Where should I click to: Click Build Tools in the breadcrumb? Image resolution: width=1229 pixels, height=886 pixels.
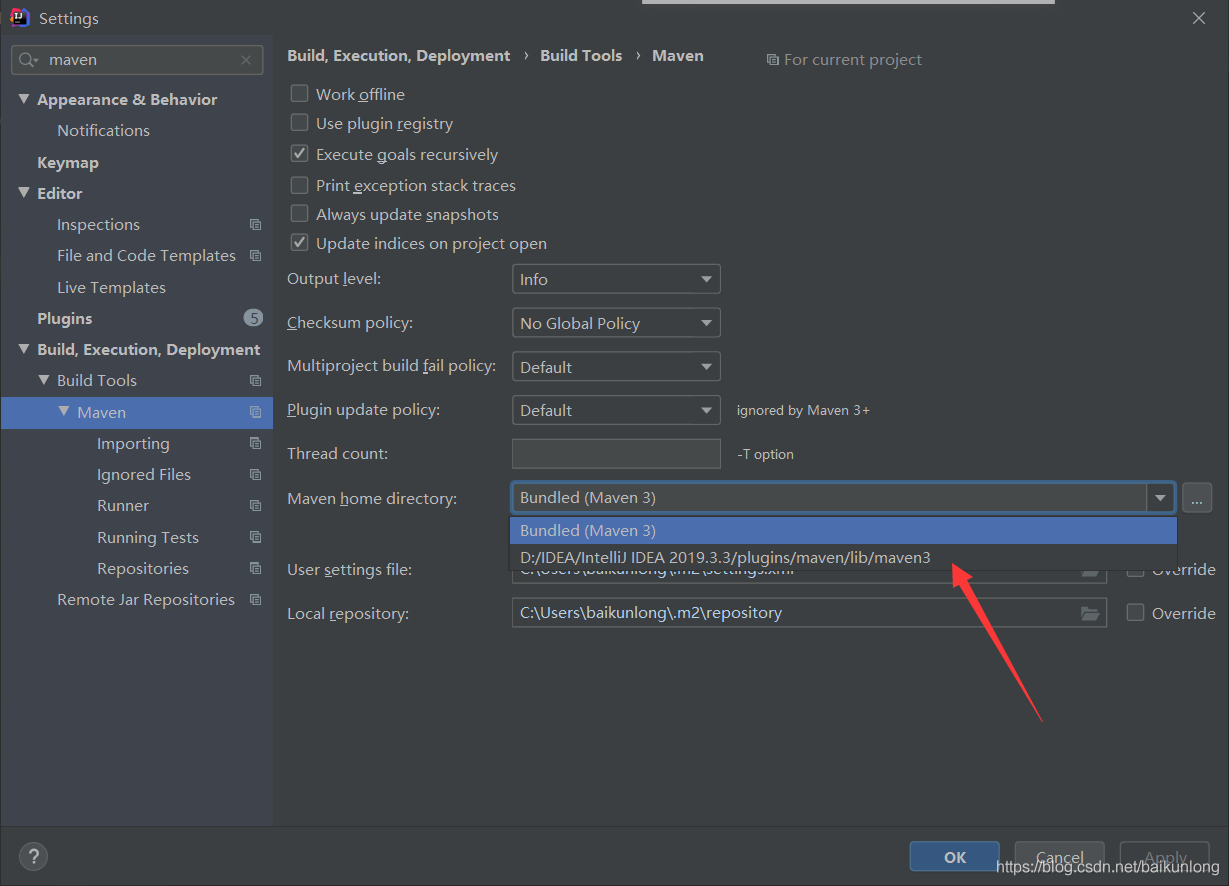[x=581, y=56]
